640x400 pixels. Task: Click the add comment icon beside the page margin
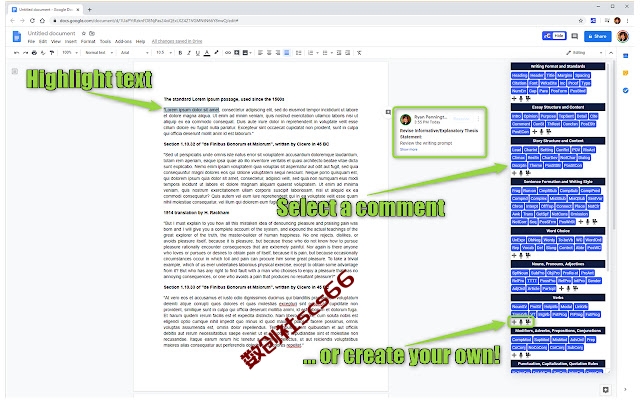pos(388,112)
